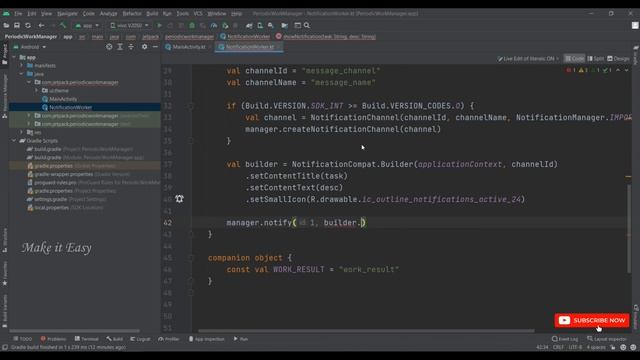Fold companion object block at line 45
640x360 pixels.
point(191,258)
